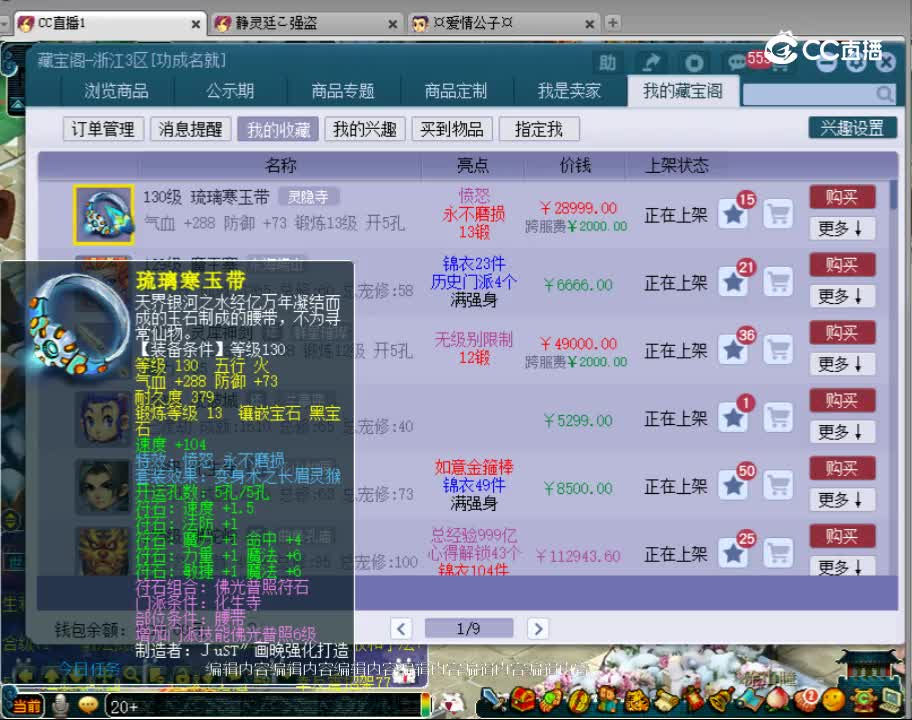The width and height of the screenshot is (912, 720).
Task: Toggle favorite star with badge 50
Action: click(x=733, y=486)
